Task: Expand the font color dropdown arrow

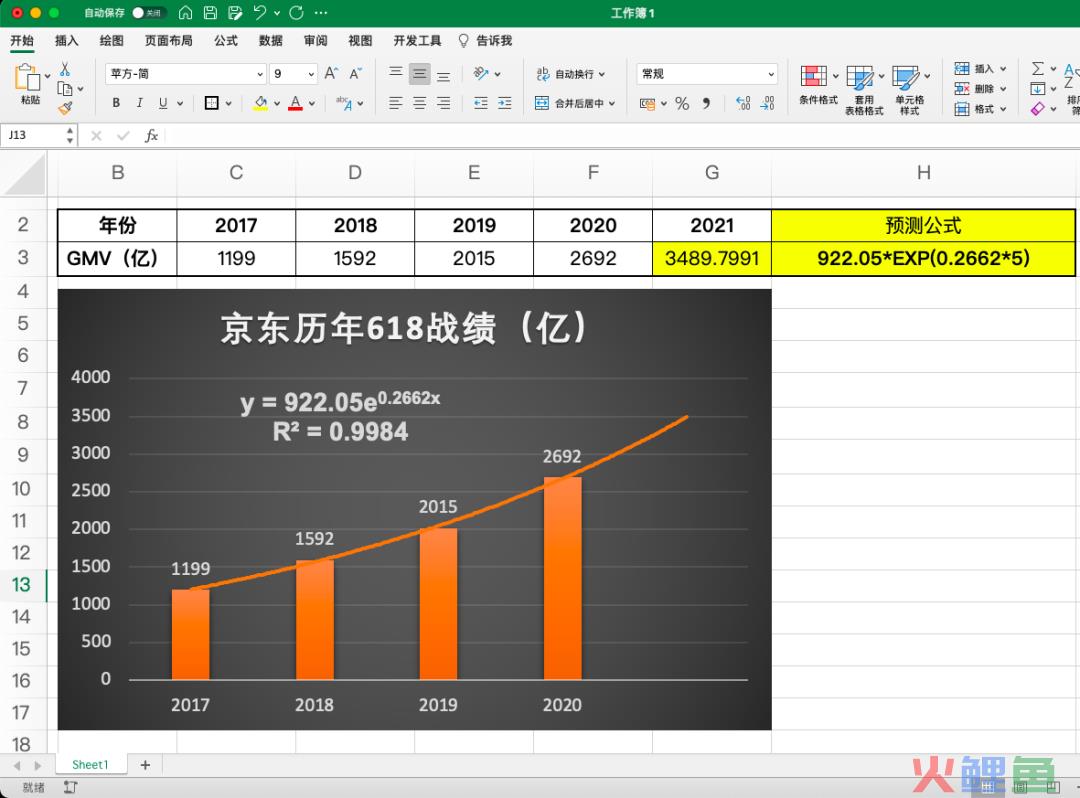Action: pos(312,104)
